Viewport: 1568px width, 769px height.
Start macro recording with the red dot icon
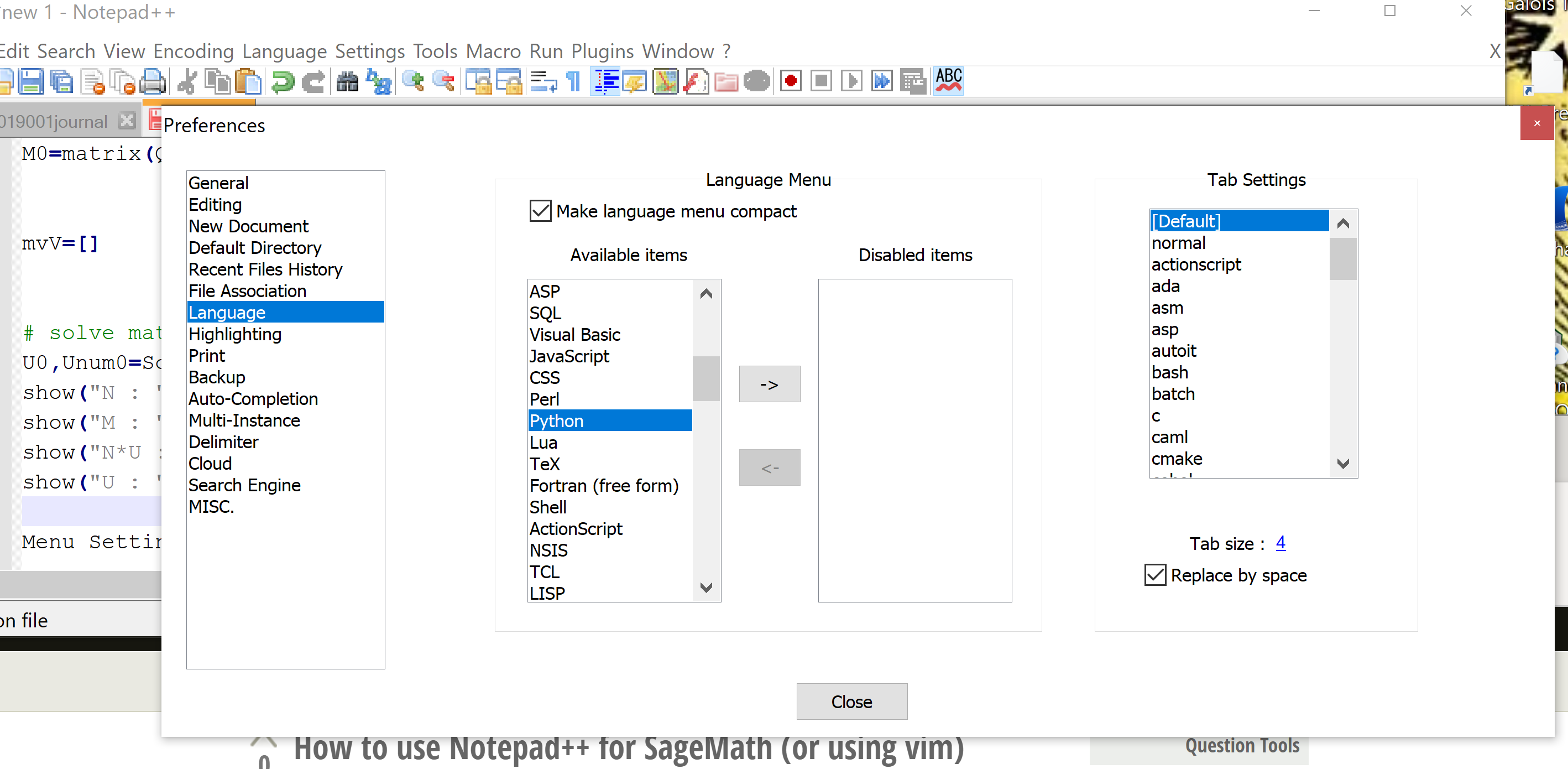(x=790, y=81)
